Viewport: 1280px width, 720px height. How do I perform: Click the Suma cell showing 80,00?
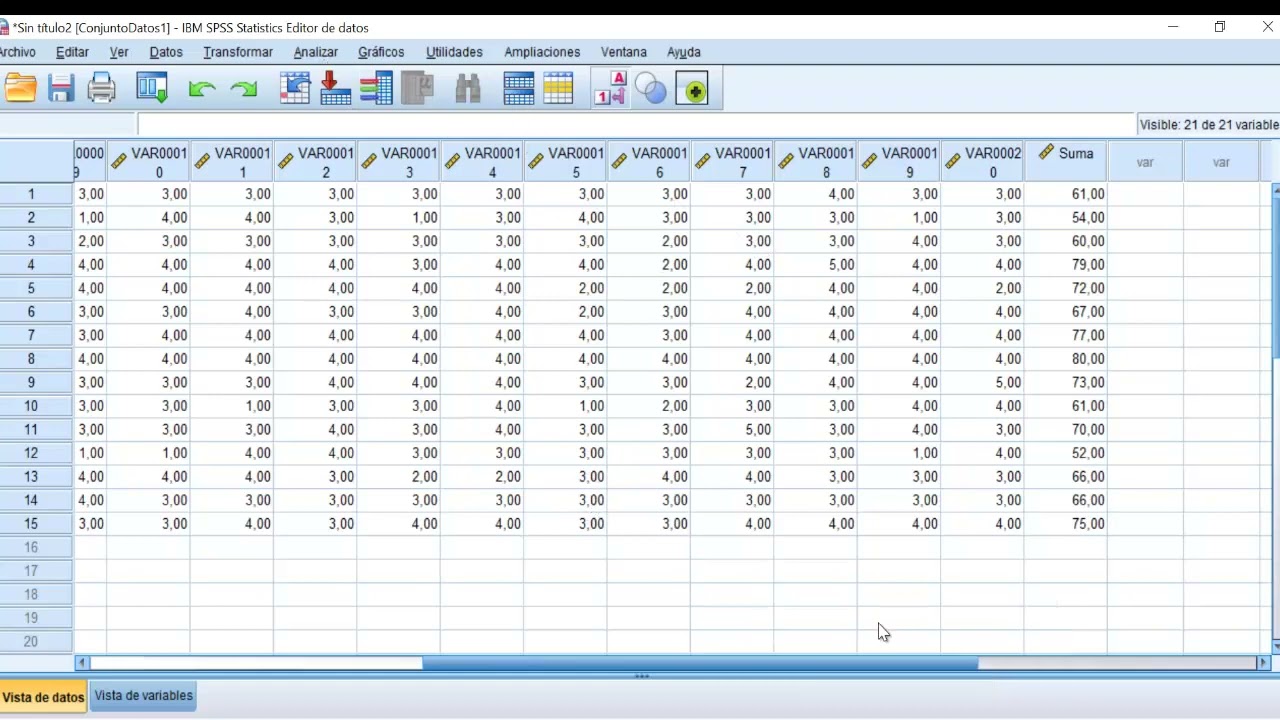1065,359
